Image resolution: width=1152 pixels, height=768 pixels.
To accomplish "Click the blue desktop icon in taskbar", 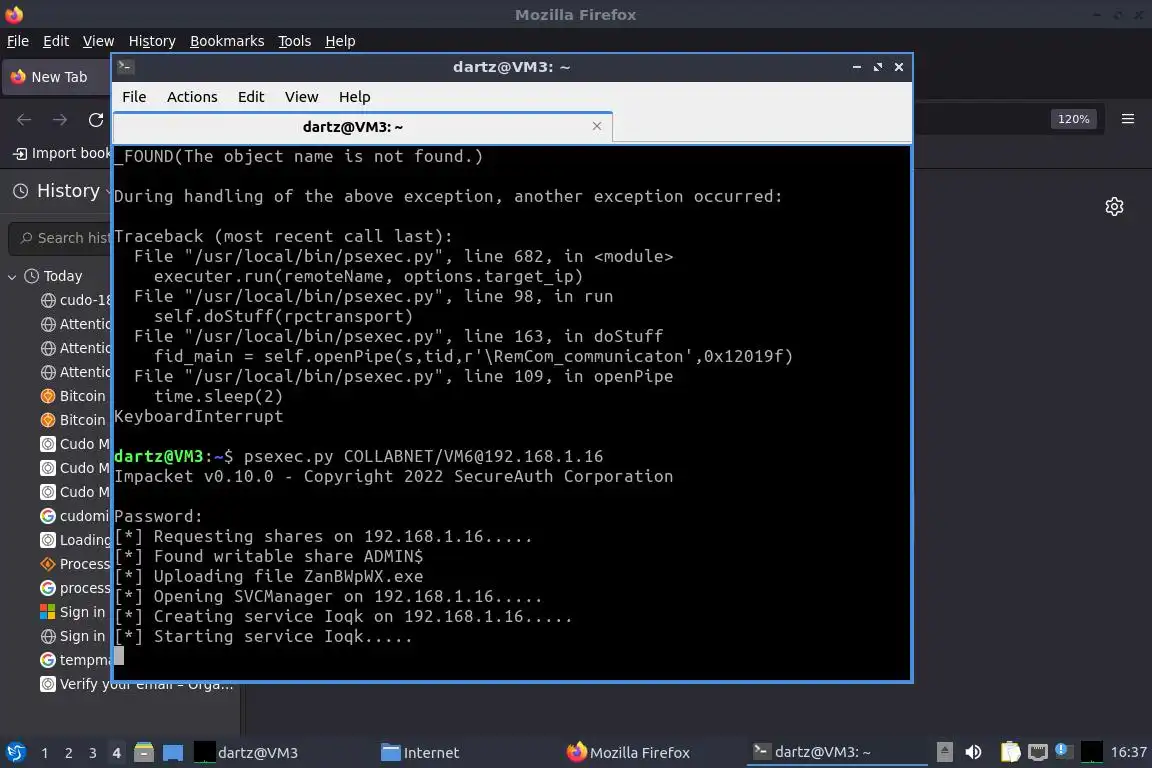I will (173, 753).
